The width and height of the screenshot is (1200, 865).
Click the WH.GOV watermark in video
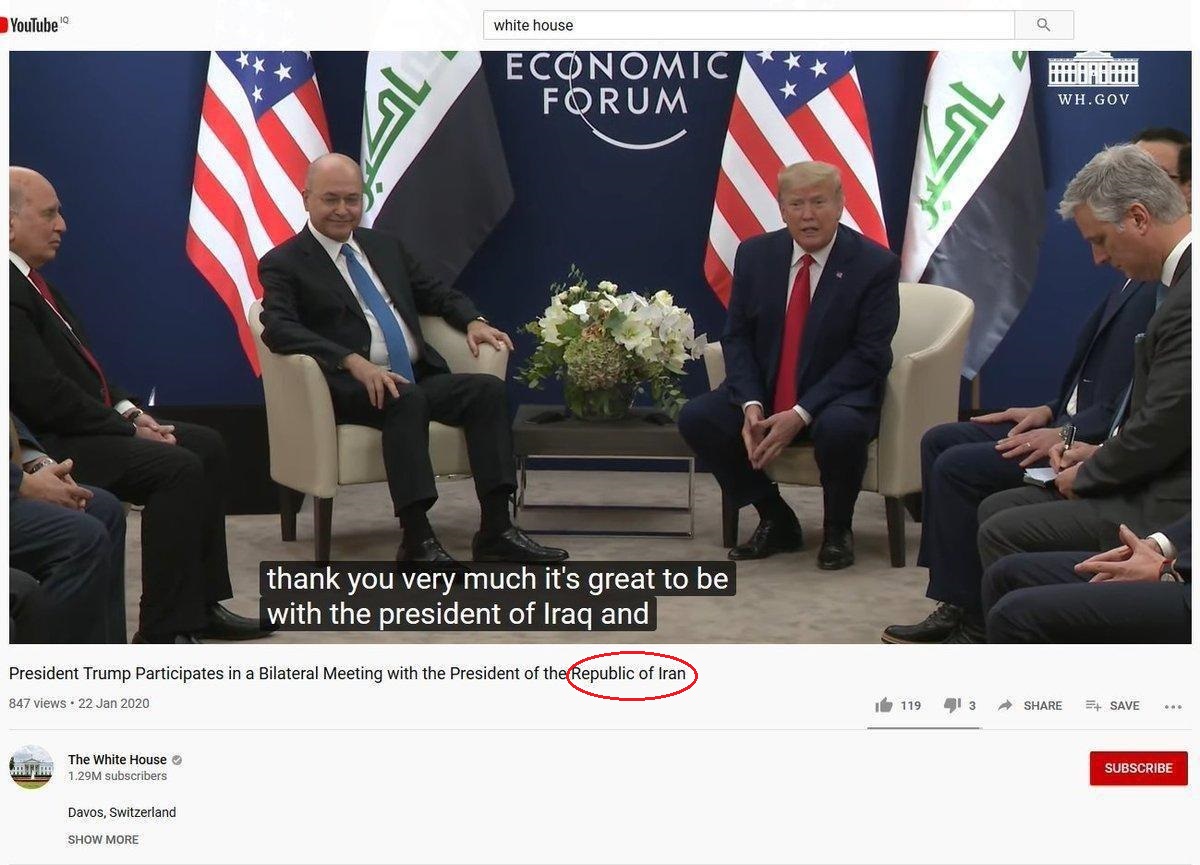click(x=1093, y=78)
